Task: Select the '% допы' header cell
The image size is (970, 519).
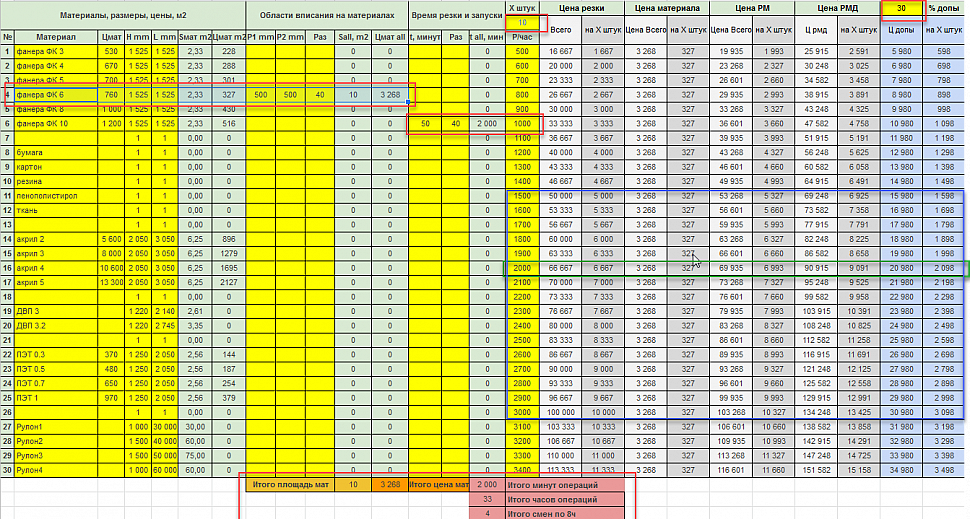Action: point(944,8)
